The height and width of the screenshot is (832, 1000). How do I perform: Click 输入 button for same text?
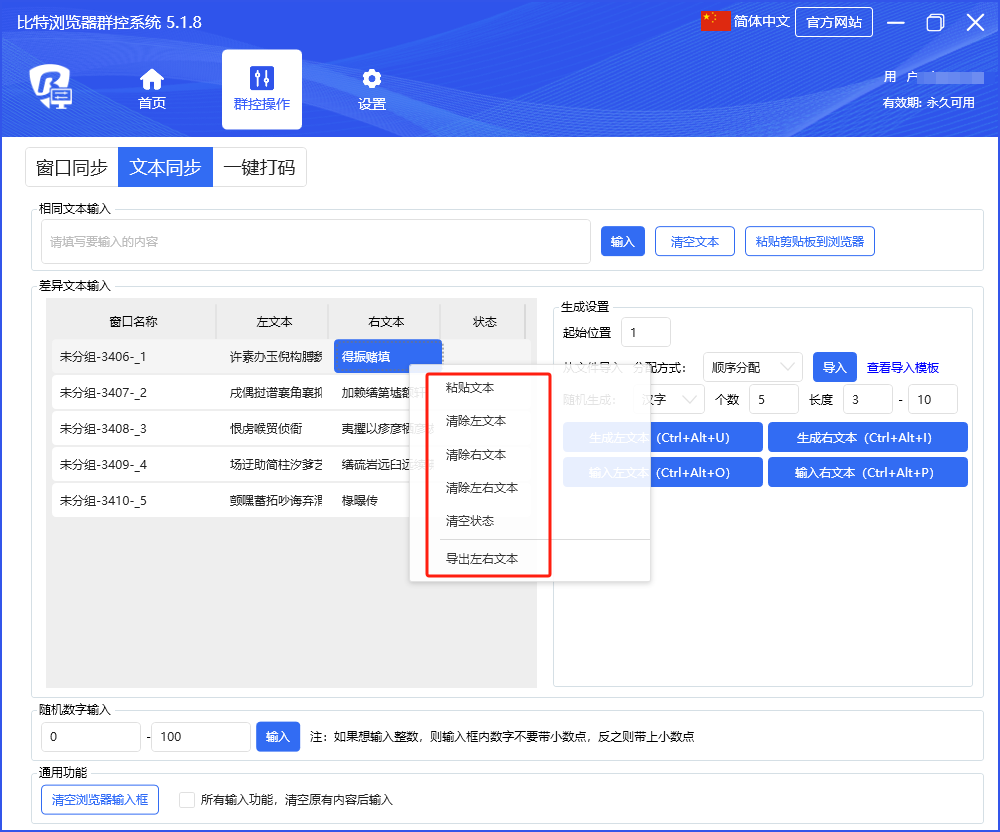pyautogui.click(x=623, y=241)
